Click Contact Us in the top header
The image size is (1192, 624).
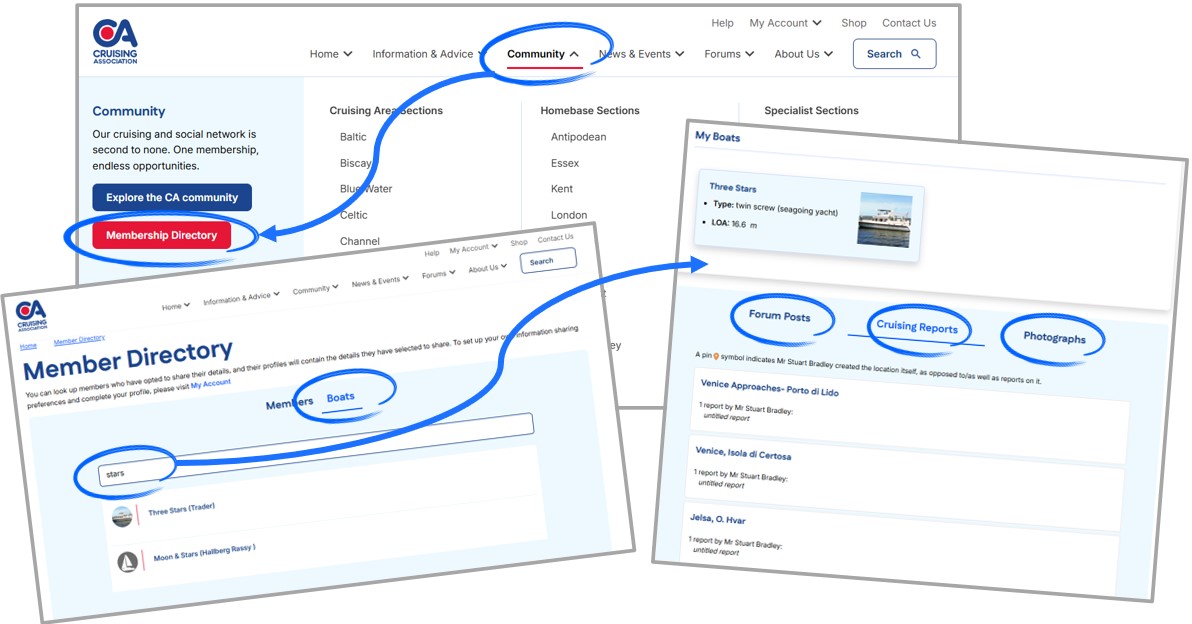tap(909, 23)
